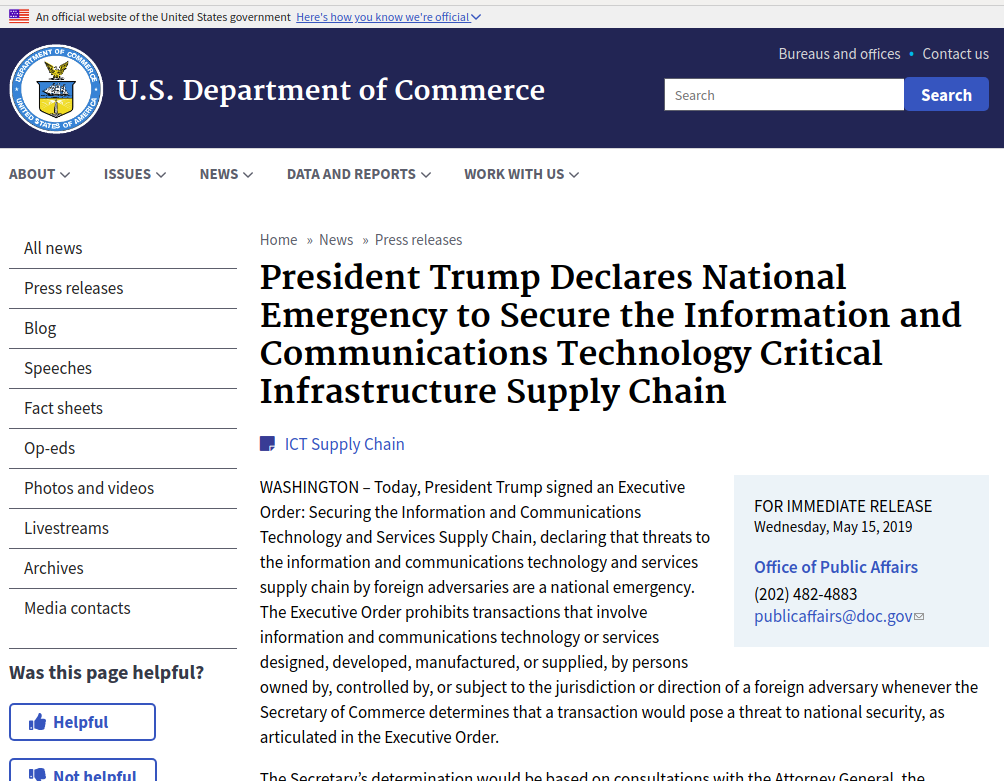Open Fact sheets in sidebar

(x=123, y=408)
